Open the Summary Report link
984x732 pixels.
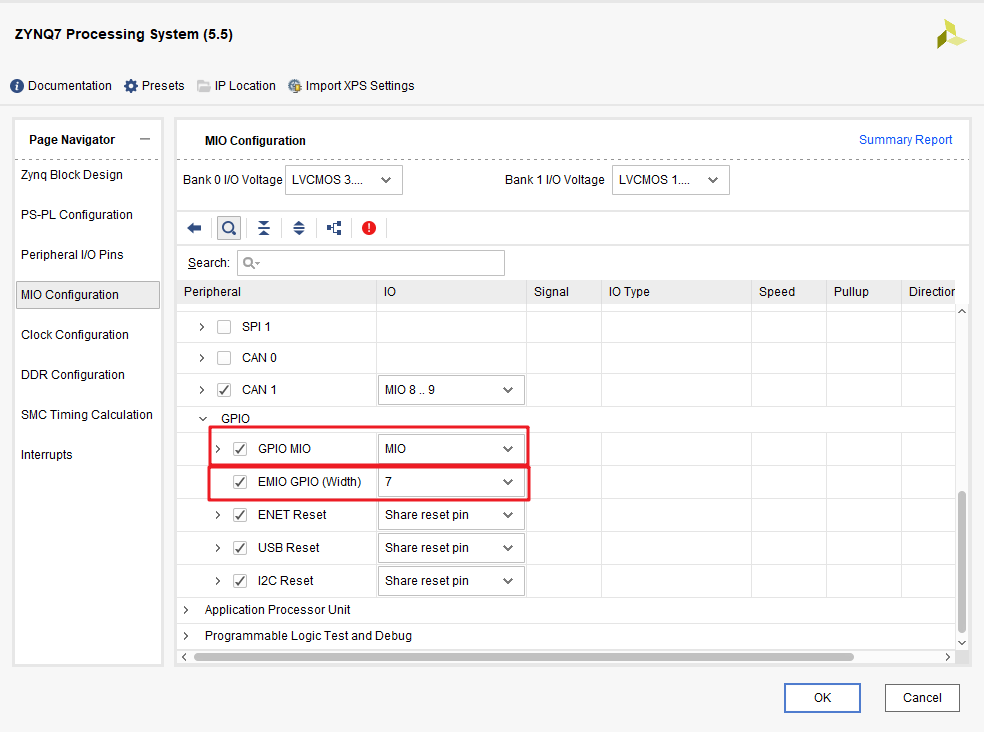tap(905, 140)
